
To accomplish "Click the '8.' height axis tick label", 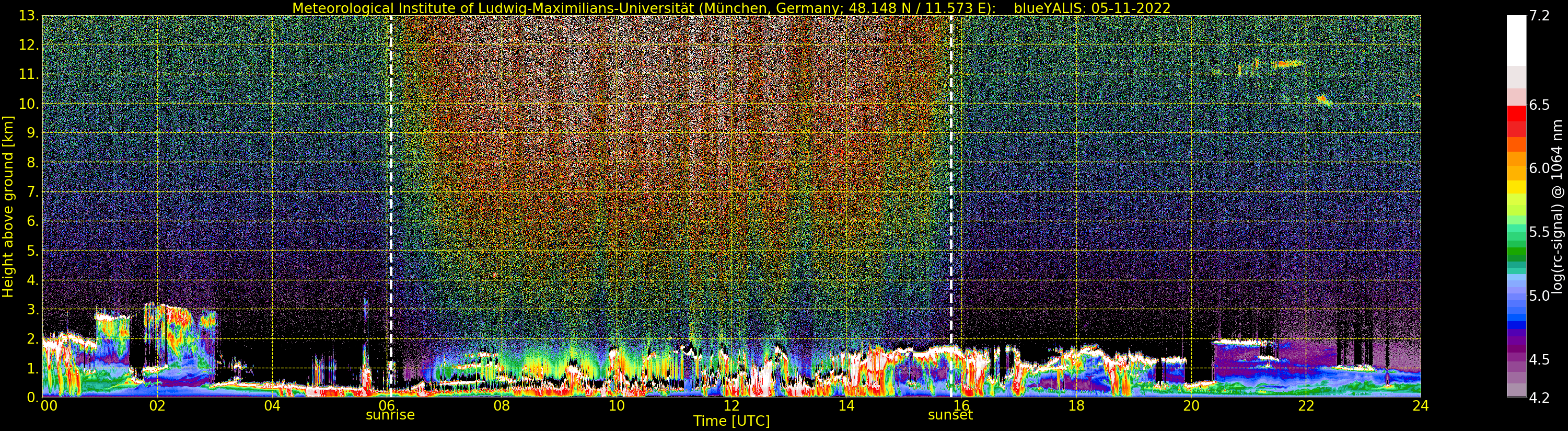I will click(33, 163).
